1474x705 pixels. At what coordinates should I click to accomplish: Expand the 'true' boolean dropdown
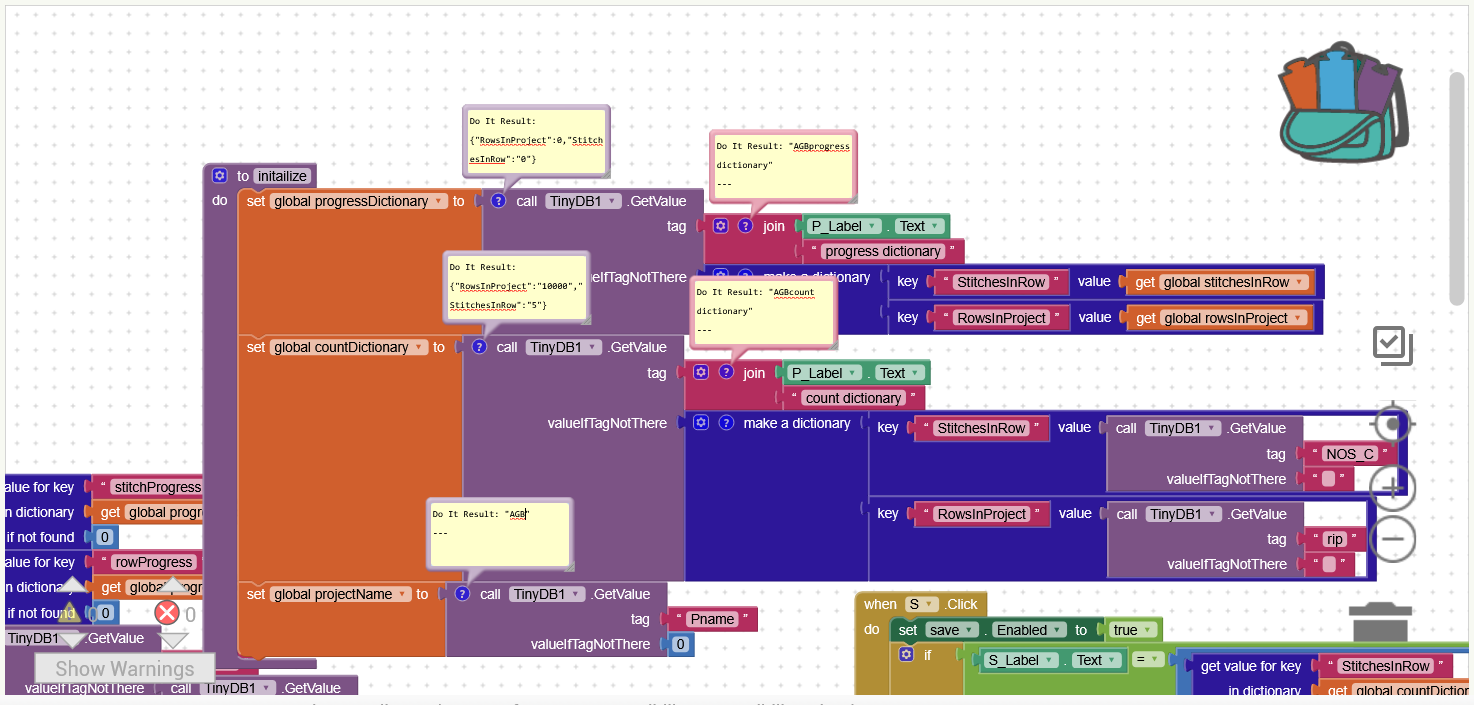pyautogui.click(x=1147, y=630)
